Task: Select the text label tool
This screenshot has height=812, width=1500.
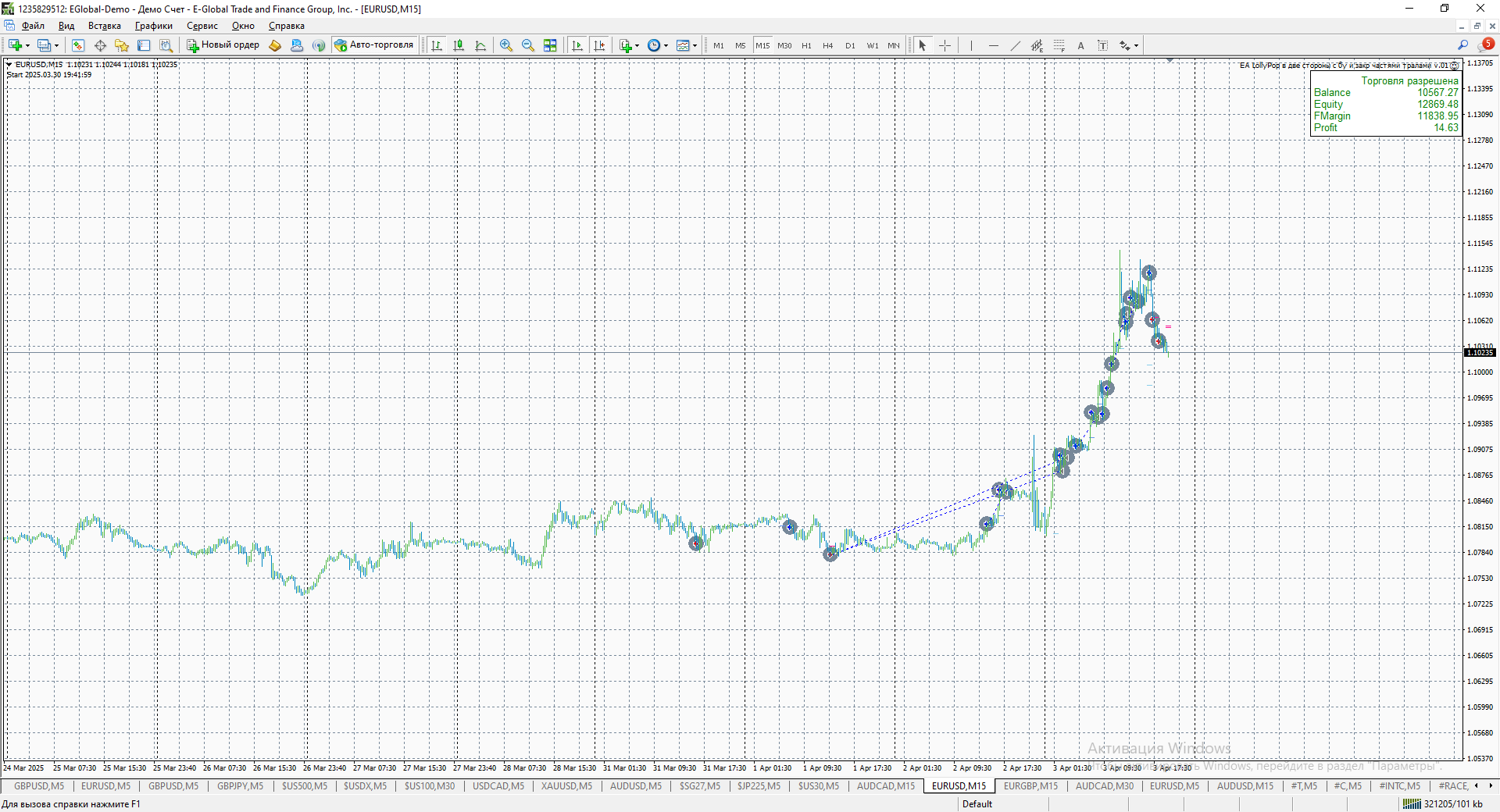Action: 1102,45
